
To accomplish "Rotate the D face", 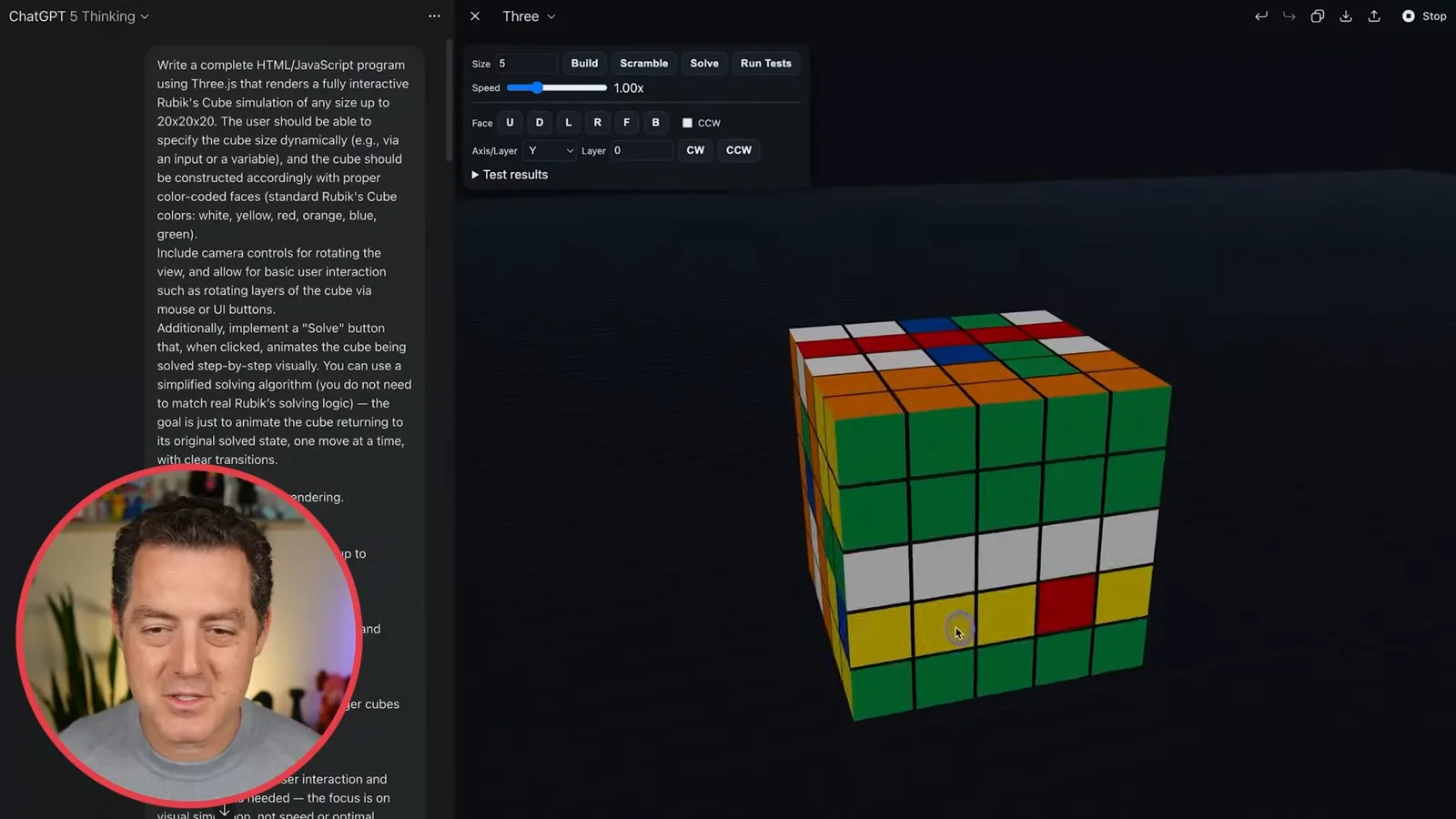I will (540, 123).
